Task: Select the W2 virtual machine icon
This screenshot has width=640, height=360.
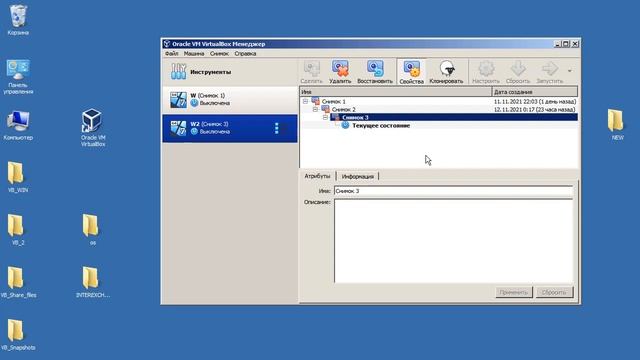Action: click(178, 128)
